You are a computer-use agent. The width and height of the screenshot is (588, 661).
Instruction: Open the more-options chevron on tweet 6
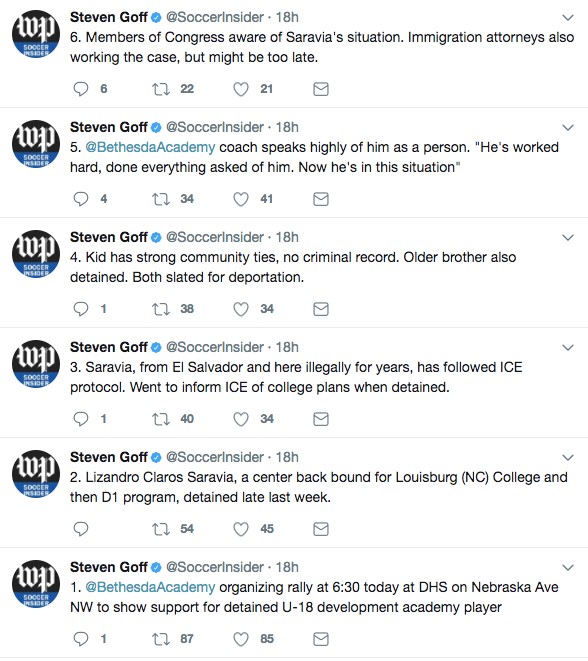click(568, 18)
